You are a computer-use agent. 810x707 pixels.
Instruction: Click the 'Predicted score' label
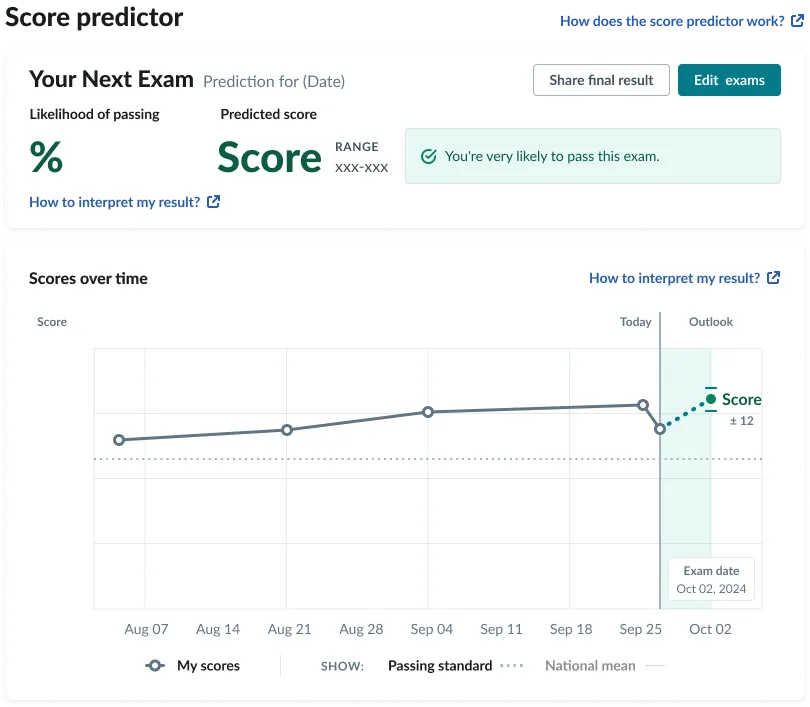pyautogui.click(x=269, y=114)
